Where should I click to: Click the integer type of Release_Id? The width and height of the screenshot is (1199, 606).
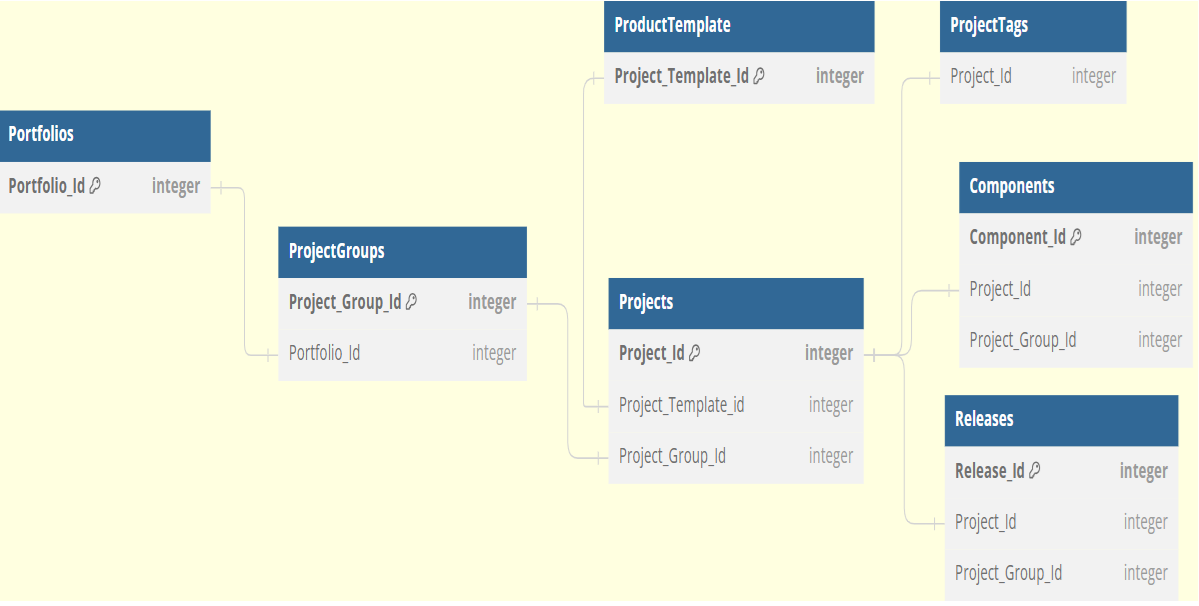1143,471
